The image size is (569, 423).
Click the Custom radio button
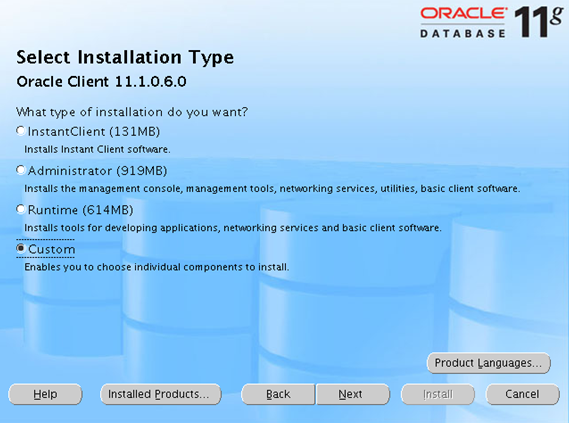21,248
